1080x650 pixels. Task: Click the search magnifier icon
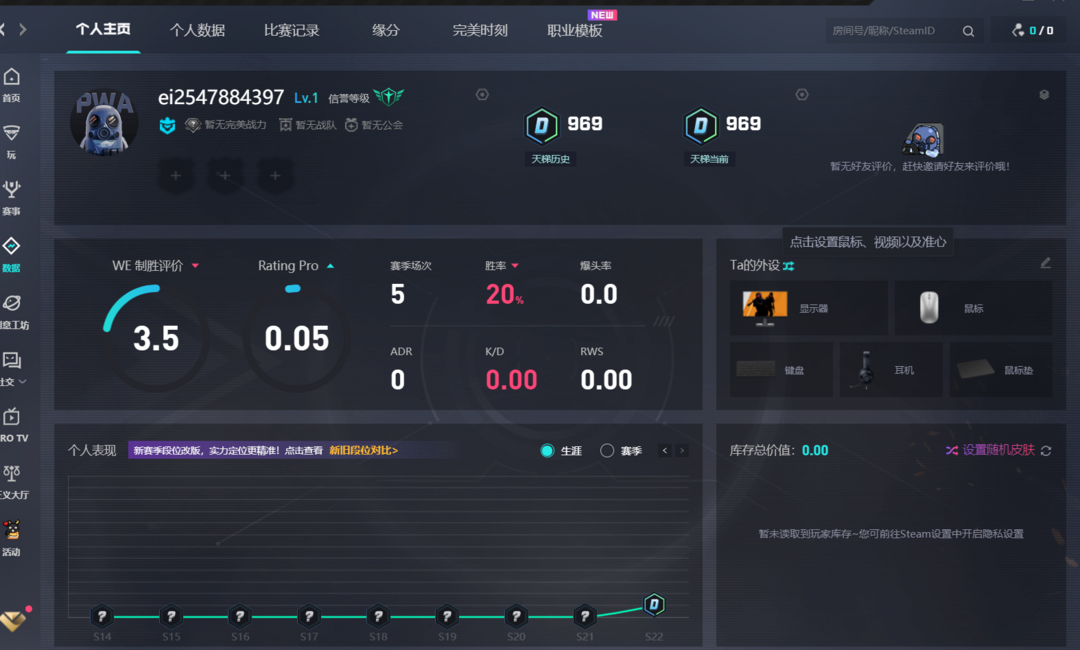tap(968, 31)
